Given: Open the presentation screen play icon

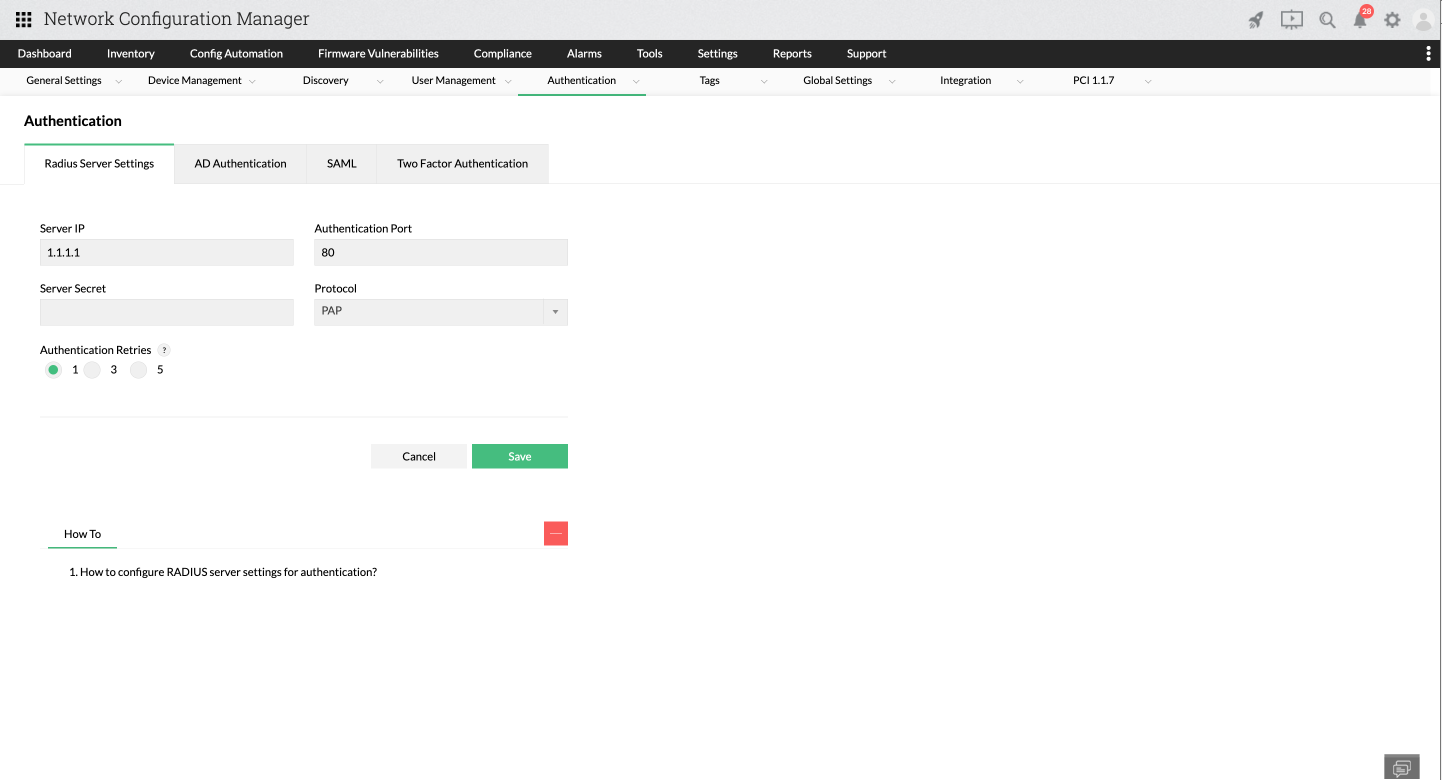Looking at the screenshot, I should pos(1292,20).
